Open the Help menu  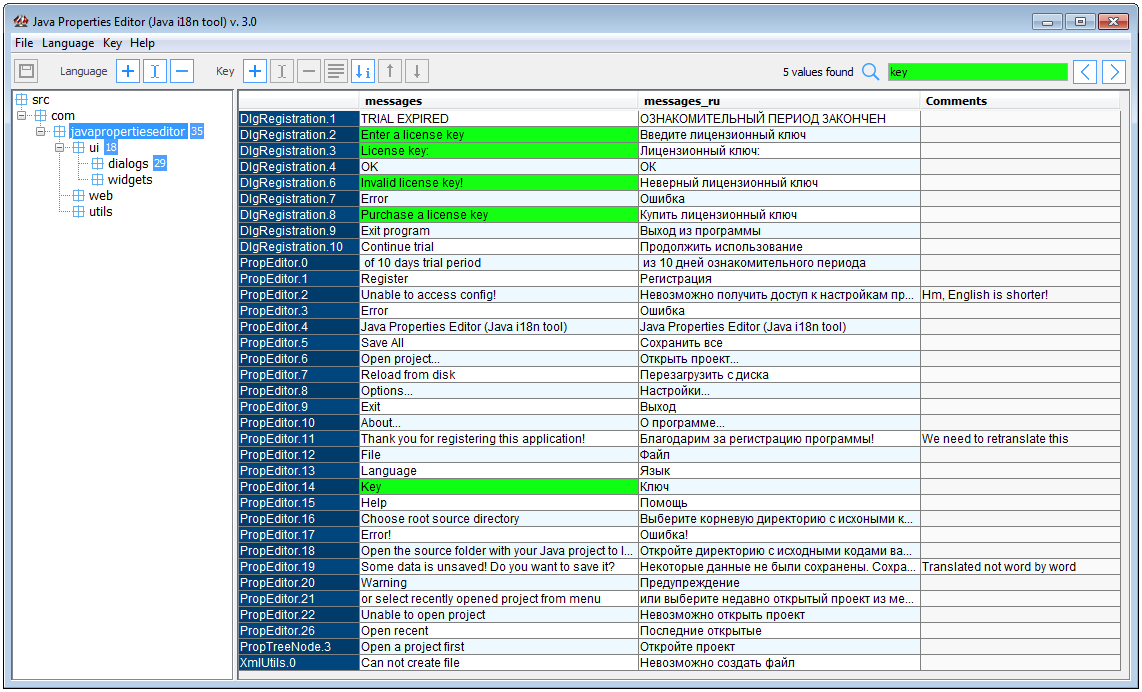143,43
